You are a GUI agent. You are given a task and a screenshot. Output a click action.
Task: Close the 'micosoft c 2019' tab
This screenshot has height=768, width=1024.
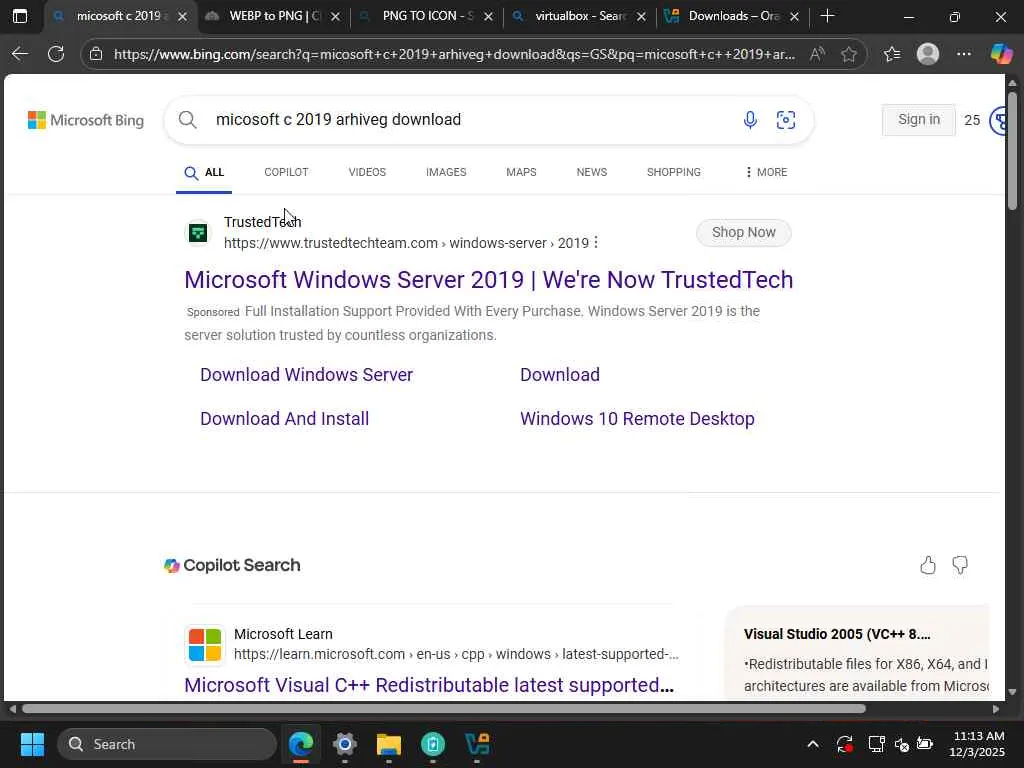pyautogui.click(x=183, y=16)
